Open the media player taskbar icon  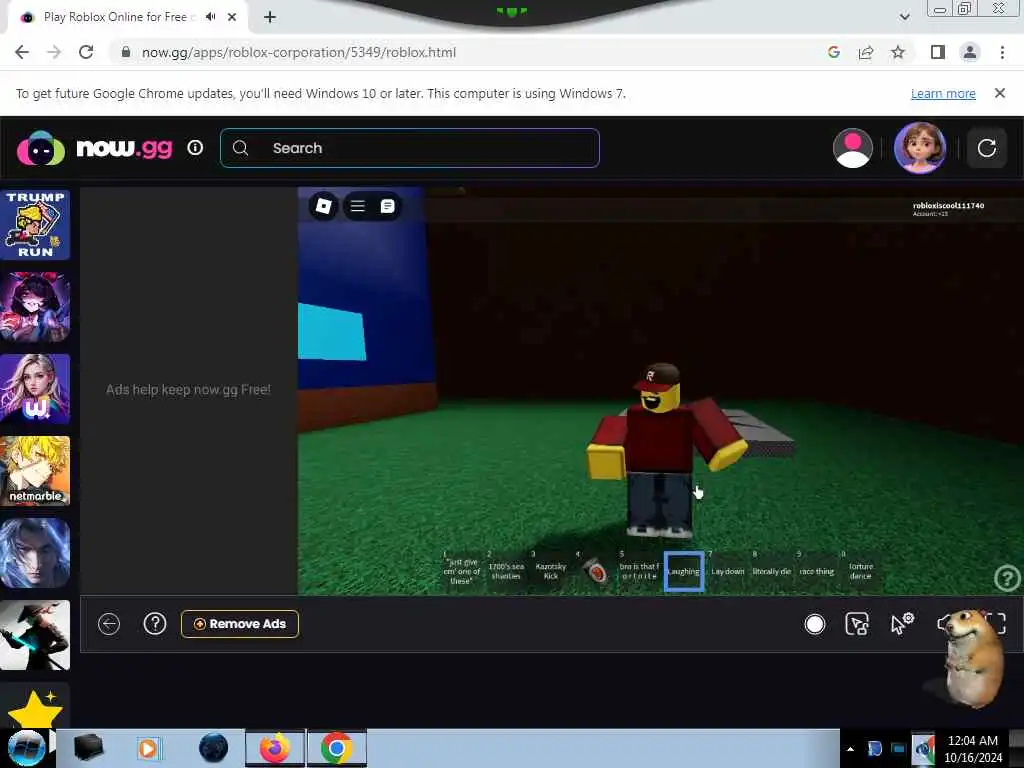[x=148, y=748]
